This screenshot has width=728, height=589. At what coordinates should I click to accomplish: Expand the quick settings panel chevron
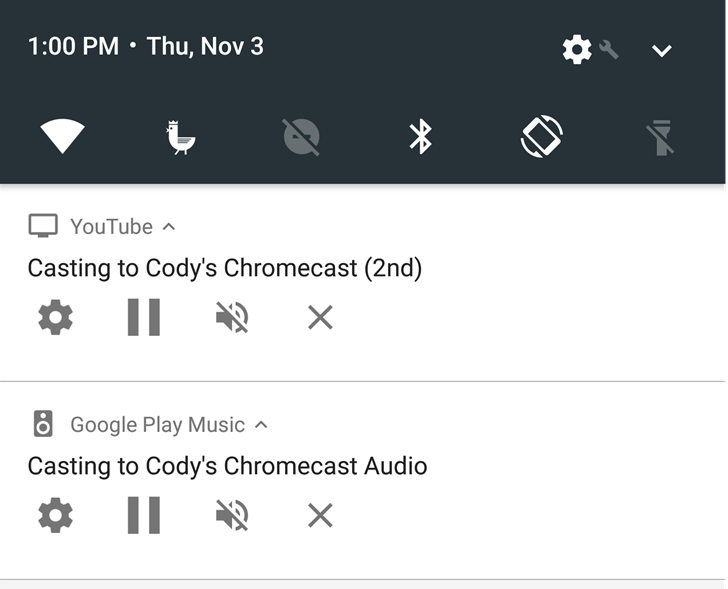click(x=661, y=50)
